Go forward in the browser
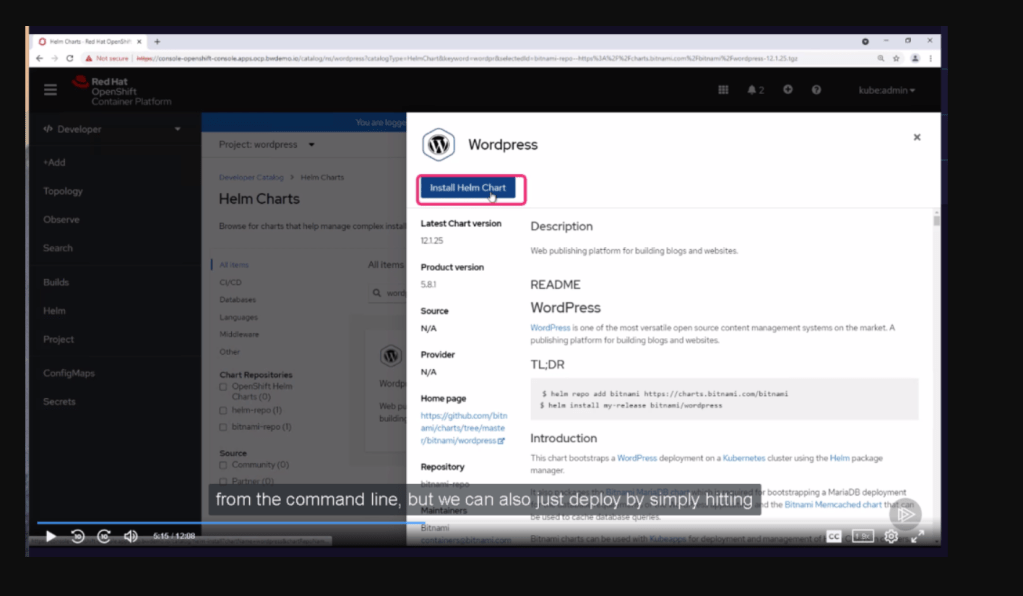 pyautogui.click(x=55, y=58)
